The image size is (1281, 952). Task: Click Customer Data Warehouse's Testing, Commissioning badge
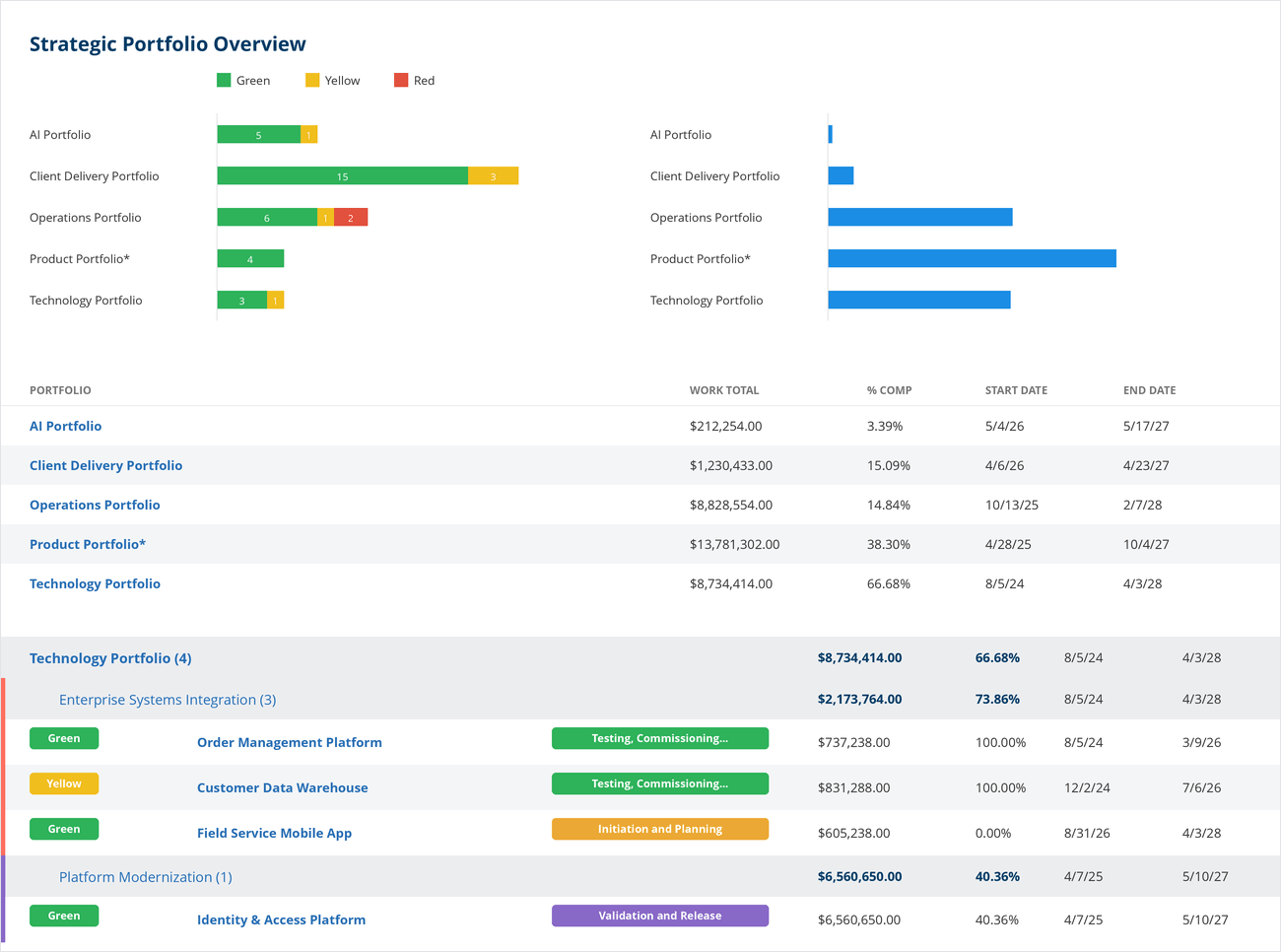pyautogui.click(x=660, y=783)
